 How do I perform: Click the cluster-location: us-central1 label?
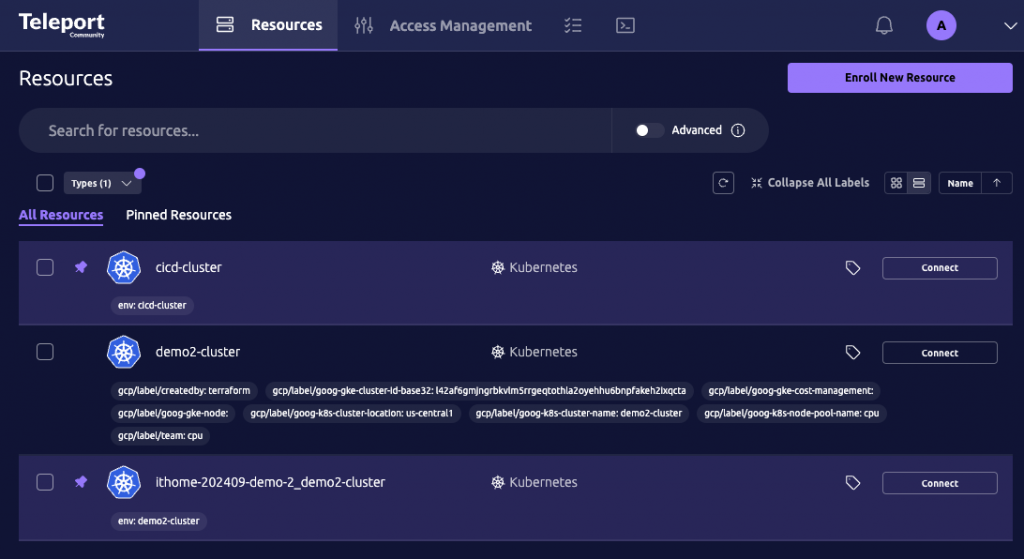(352, 413)
